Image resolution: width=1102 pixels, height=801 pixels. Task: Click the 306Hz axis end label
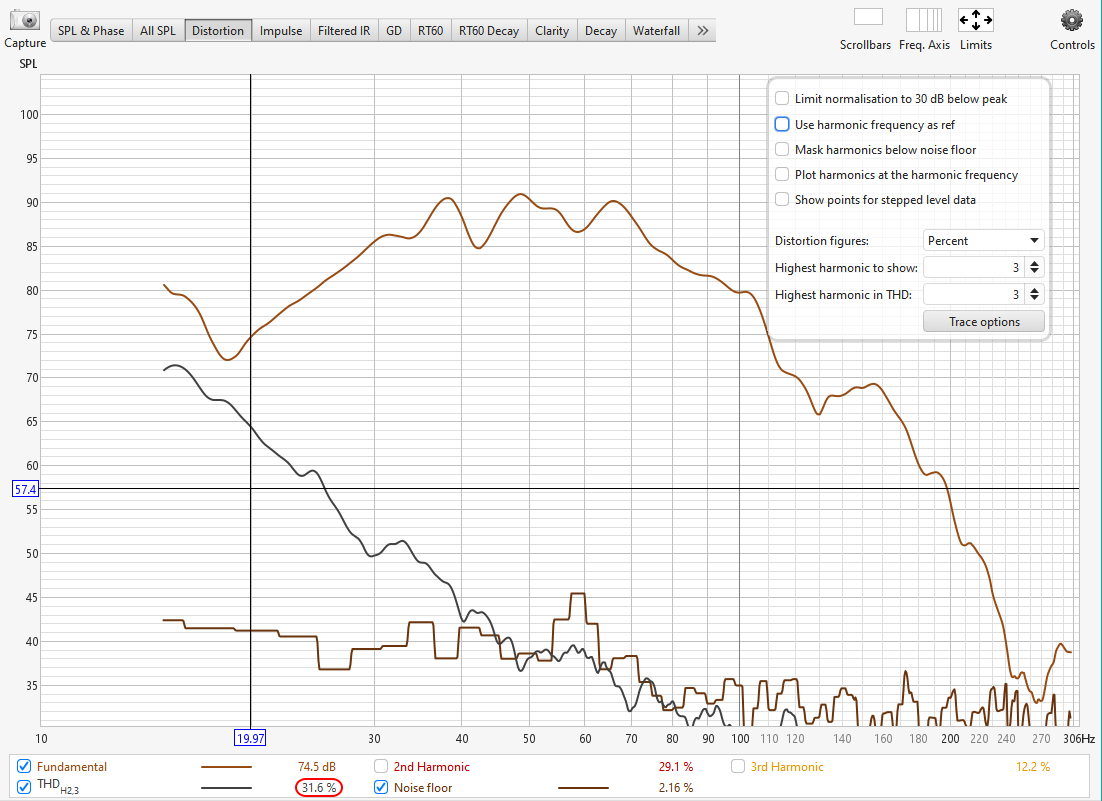click(1079, 738)
